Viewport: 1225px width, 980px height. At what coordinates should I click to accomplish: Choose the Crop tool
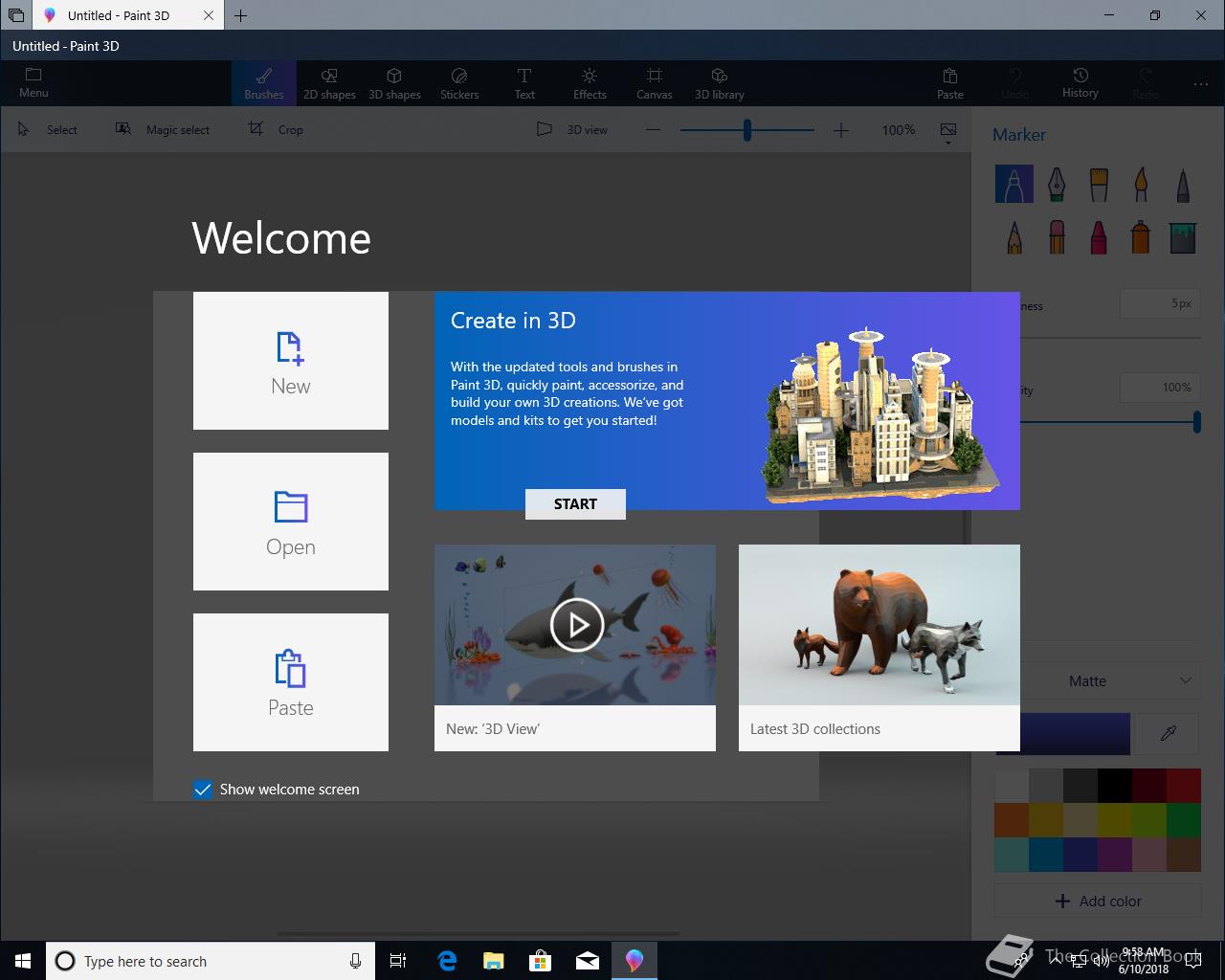click(x=277, y=129)
